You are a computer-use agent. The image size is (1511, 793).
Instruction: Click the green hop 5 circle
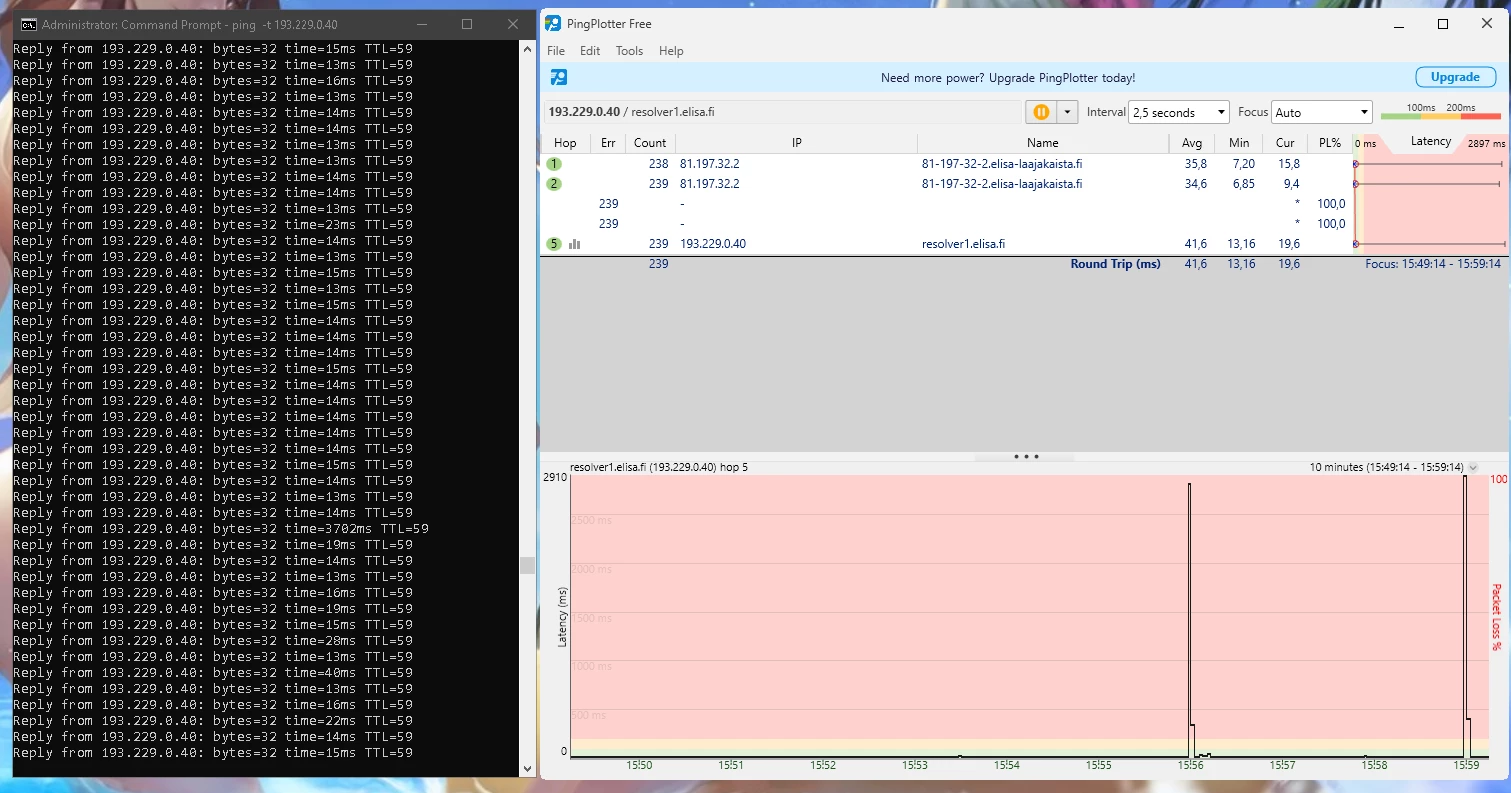(x=554, y=244)
